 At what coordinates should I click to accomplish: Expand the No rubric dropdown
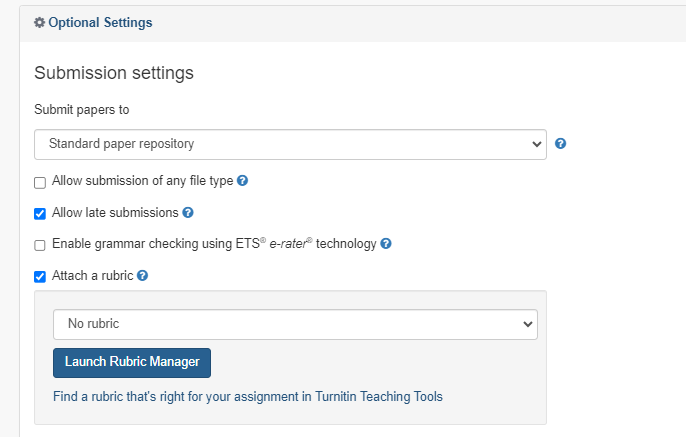(x=295, y=324)
